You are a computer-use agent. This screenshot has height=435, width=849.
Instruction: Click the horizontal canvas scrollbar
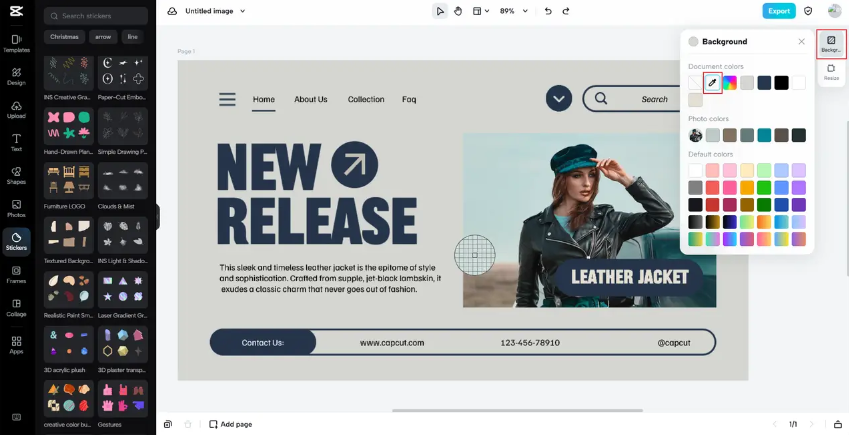point(517,411)
